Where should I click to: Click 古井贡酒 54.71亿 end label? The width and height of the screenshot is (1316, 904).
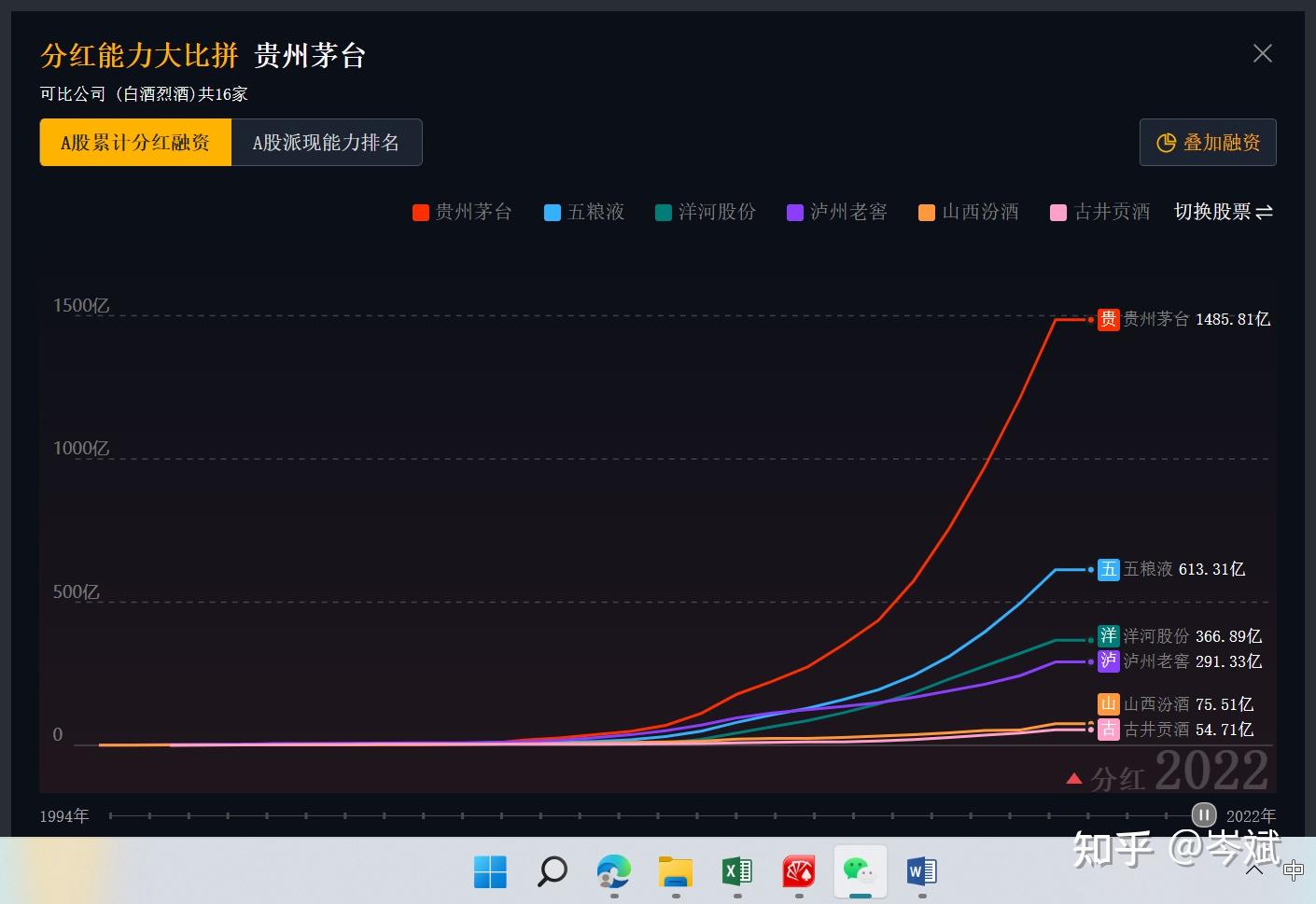coord(1189,730)
